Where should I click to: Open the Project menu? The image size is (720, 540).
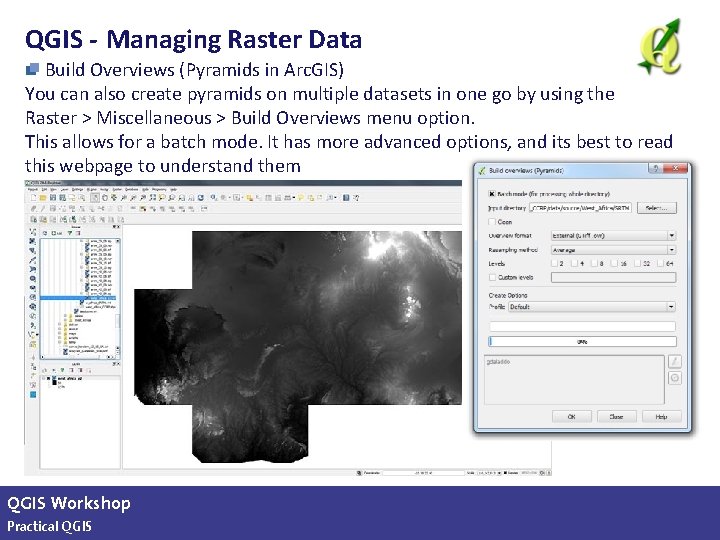click(33, 189)
